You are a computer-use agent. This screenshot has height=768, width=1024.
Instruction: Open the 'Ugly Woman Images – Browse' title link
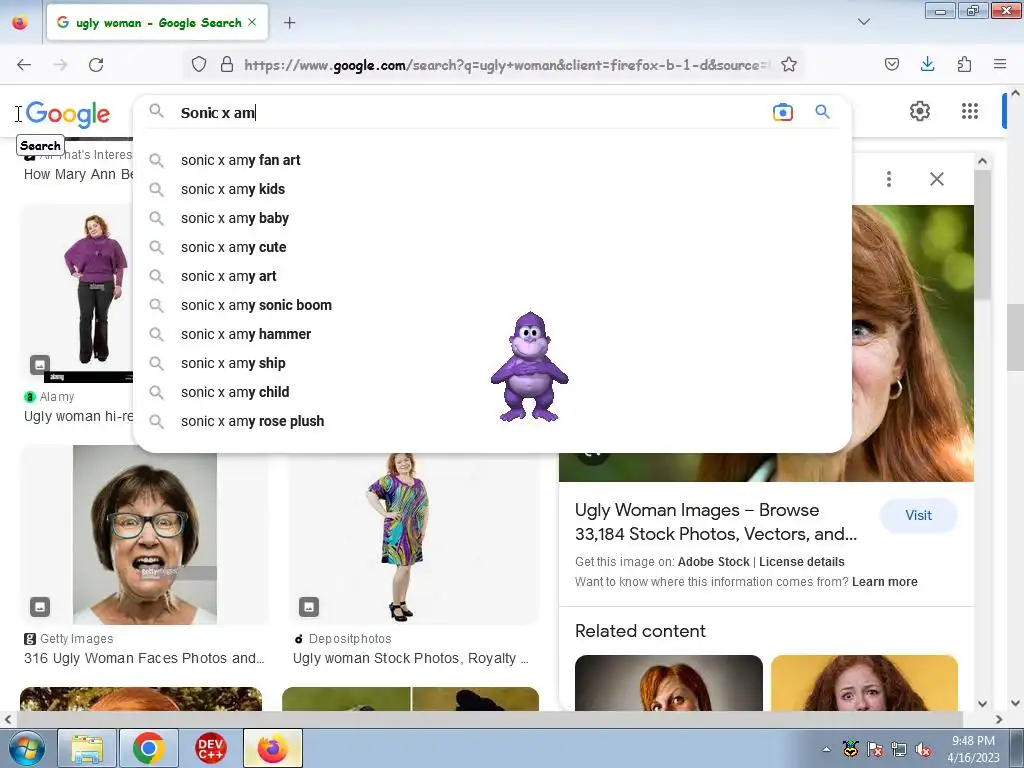click(716, 522)
